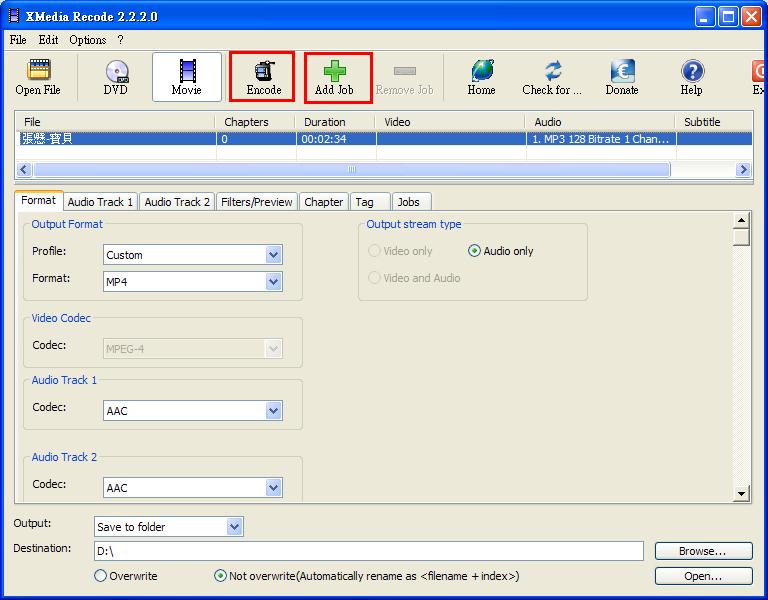Click the Open... button
768x600 pixels.
[703, 576]
